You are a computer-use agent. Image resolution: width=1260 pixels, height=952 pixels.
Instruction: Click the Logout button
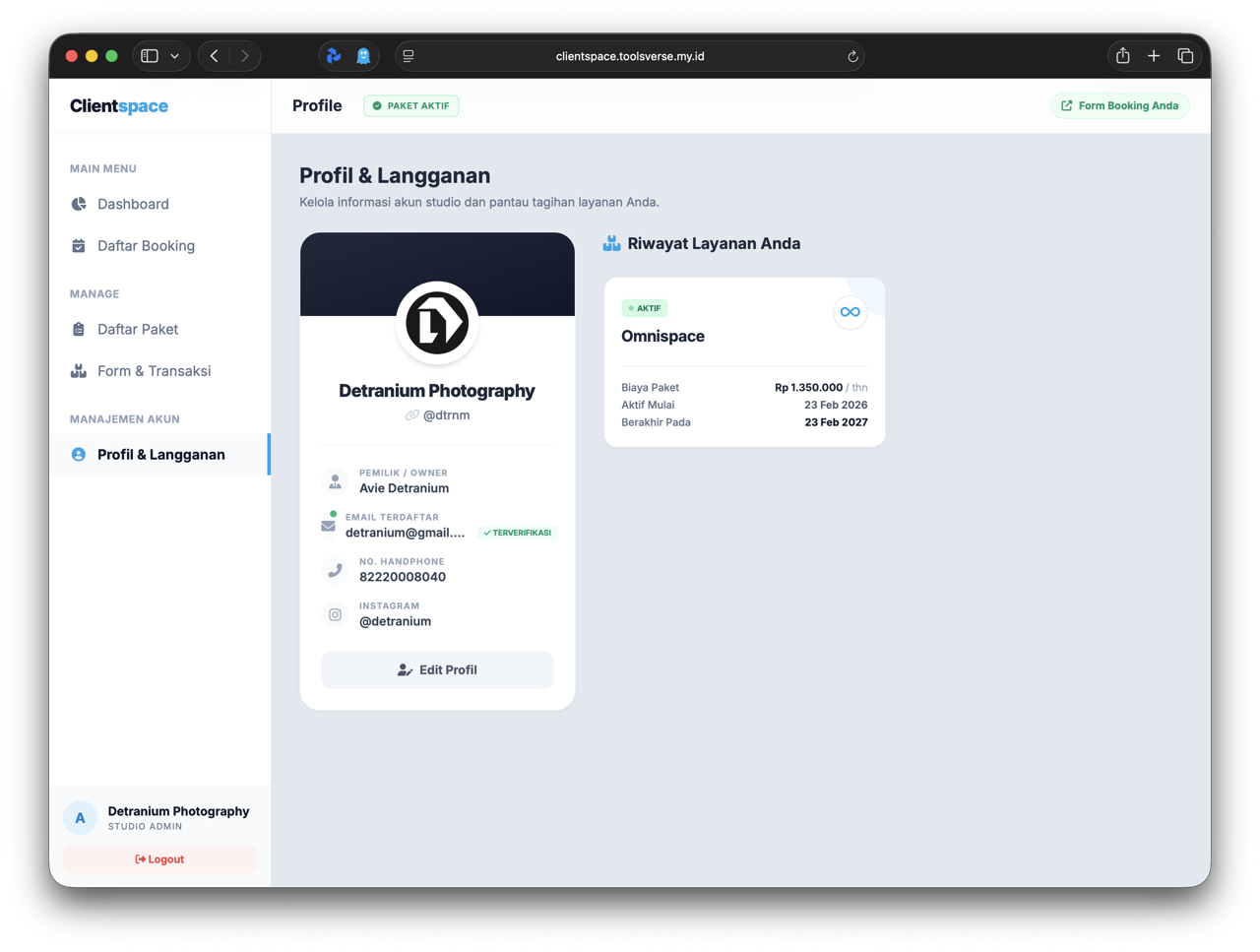[159, 858]
